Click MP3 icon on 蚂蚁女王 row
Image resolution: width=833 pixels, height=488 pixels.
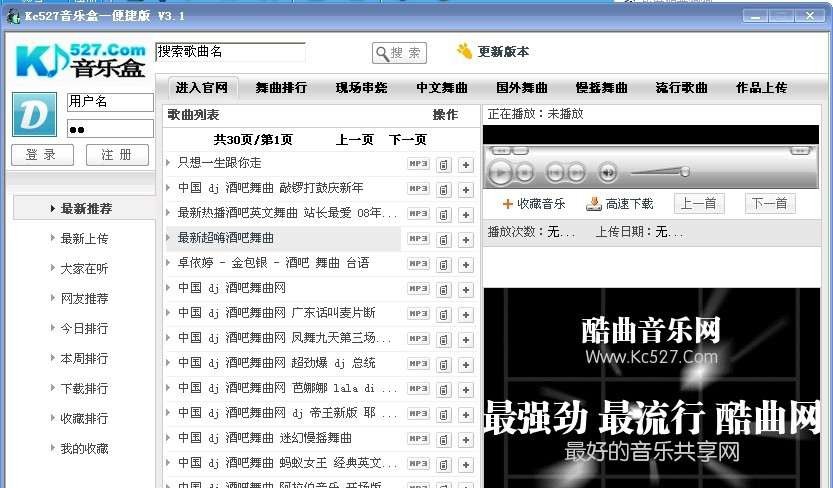[418, 463]
